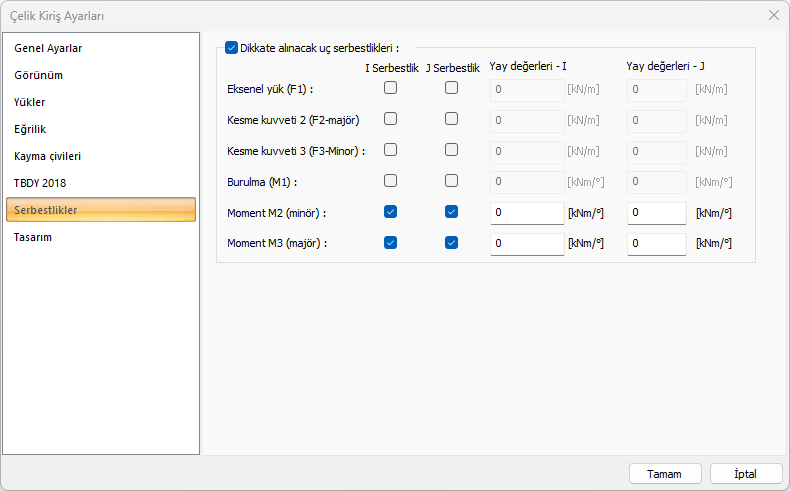This screenshot has height=491, width=790.
Task: Cancel with the İptal button
Action: coord(745,473)
